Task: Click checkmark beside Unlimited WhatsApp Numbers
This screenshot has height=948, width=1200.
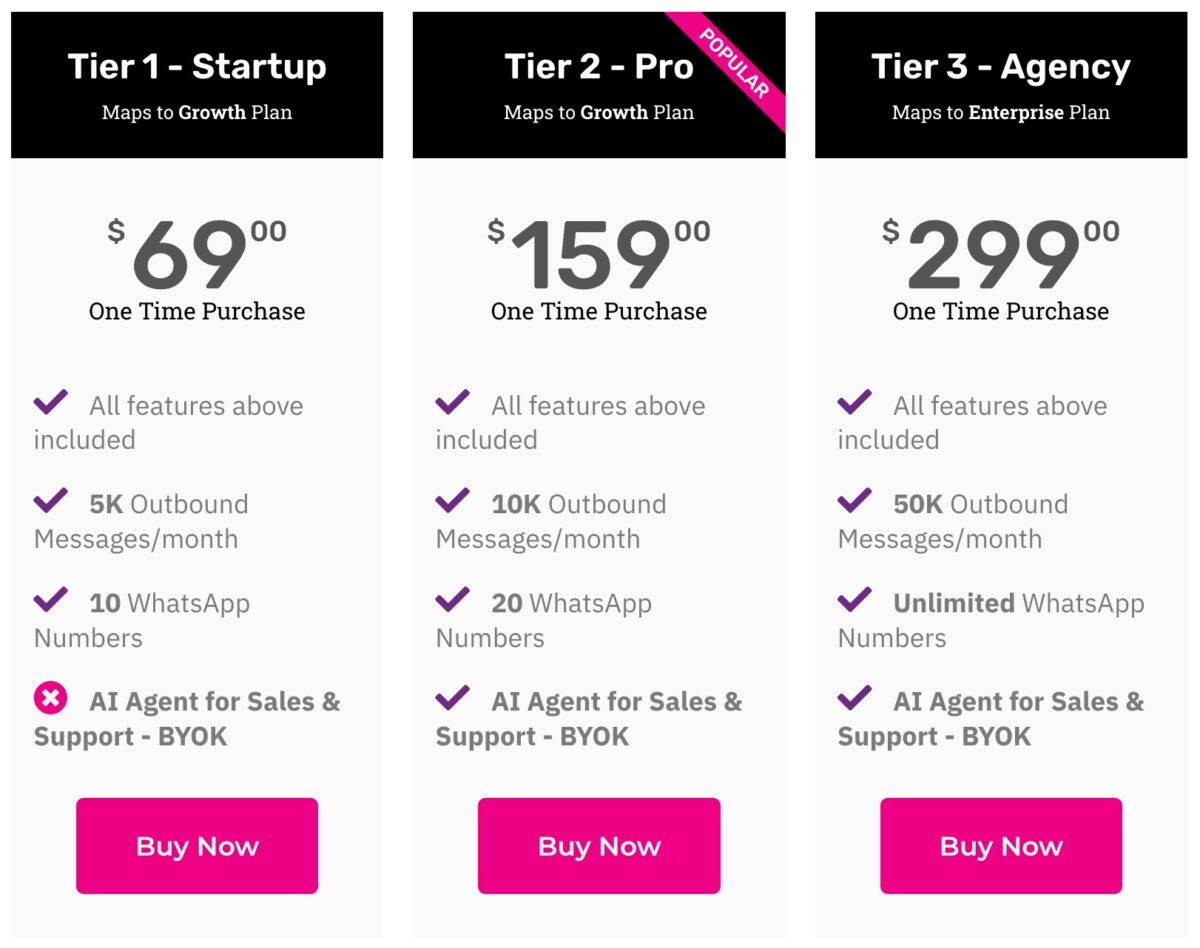Action: [x=855, y=600]
